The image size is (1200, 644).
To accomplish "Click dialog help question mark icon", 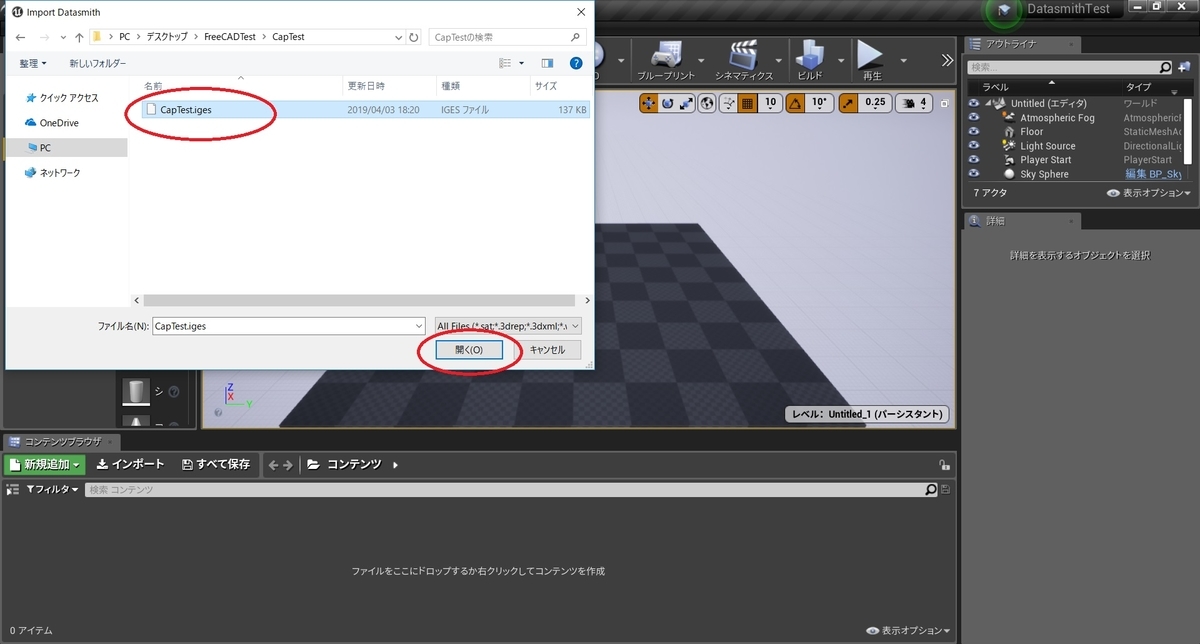I will click(x=576, y=63).
